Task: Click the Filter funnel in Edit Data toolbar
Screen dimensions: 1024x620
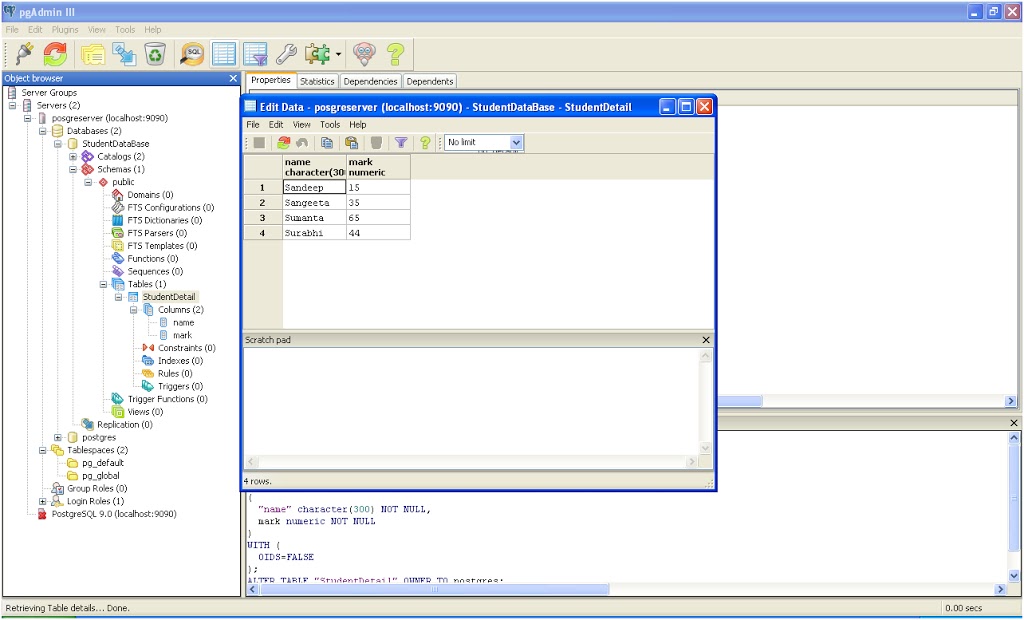Action: tap(401, 142)
